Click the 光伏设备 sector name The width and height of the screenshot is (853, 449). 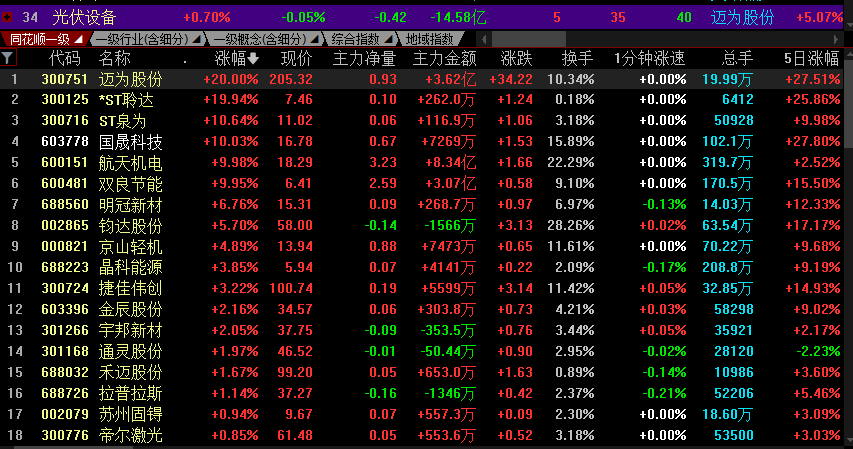(x=84, y=17)
